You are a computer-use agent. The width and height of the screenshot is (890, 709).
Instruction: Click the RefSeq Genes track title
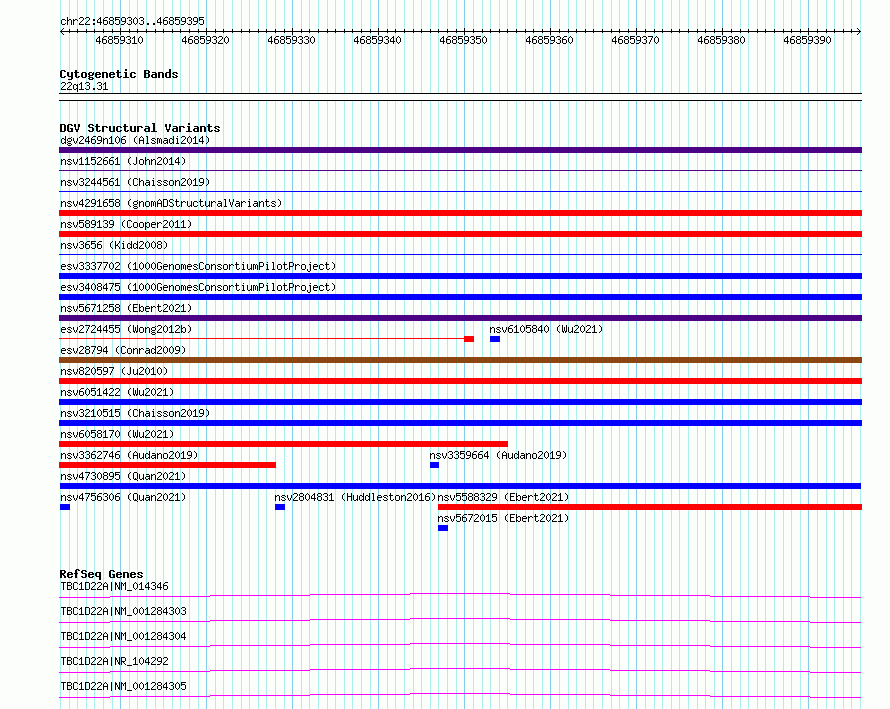point(101,574)
